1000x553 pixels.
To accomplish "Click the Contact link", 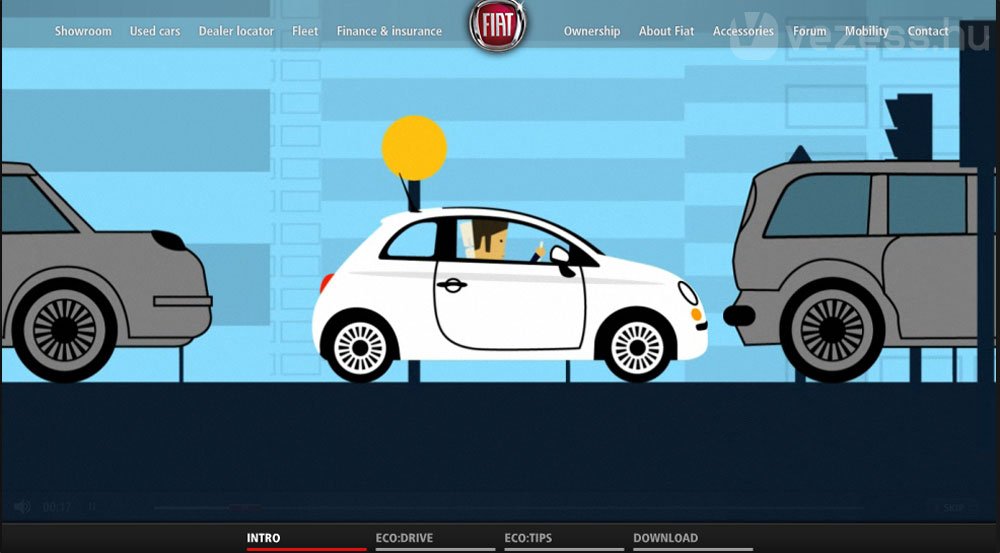I will [928, 31].
